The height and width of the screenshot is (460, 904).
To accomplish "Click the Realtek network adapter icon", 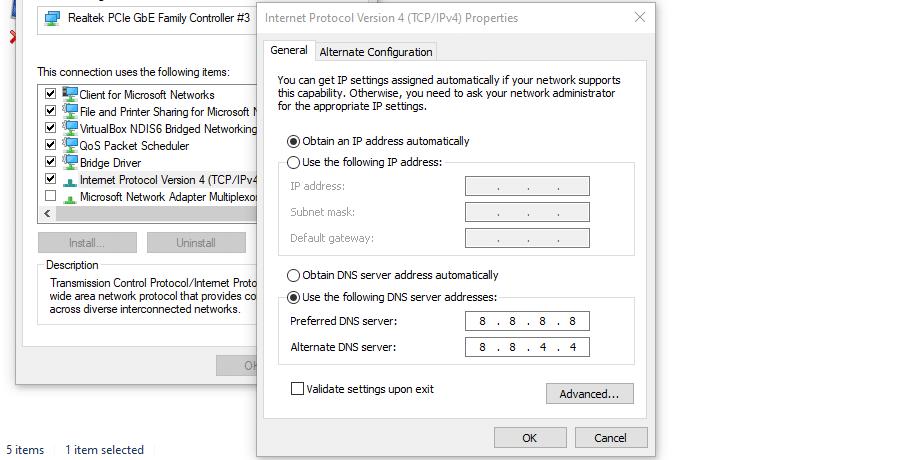I will pyautogui.click(x=53, y=18).
